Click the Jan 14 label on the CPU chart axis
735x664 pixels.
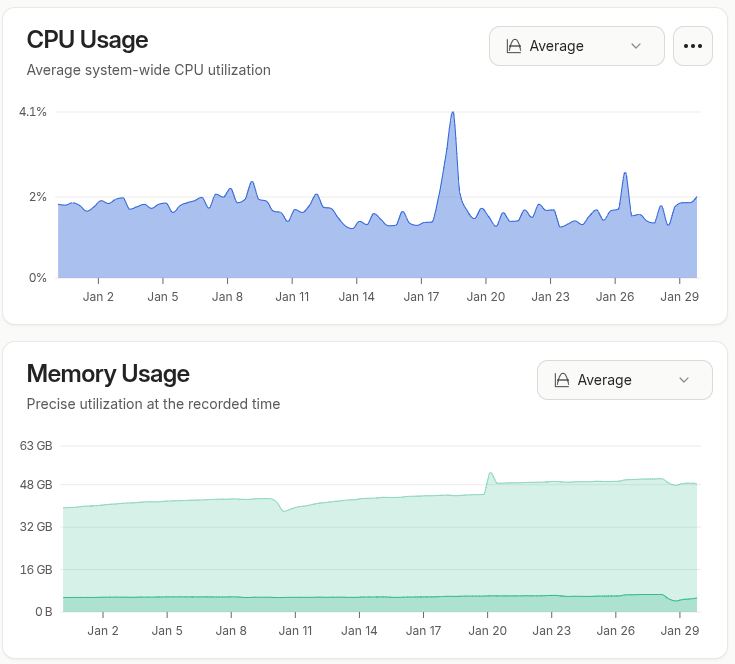pyautogui.click(x=356, y=297)
